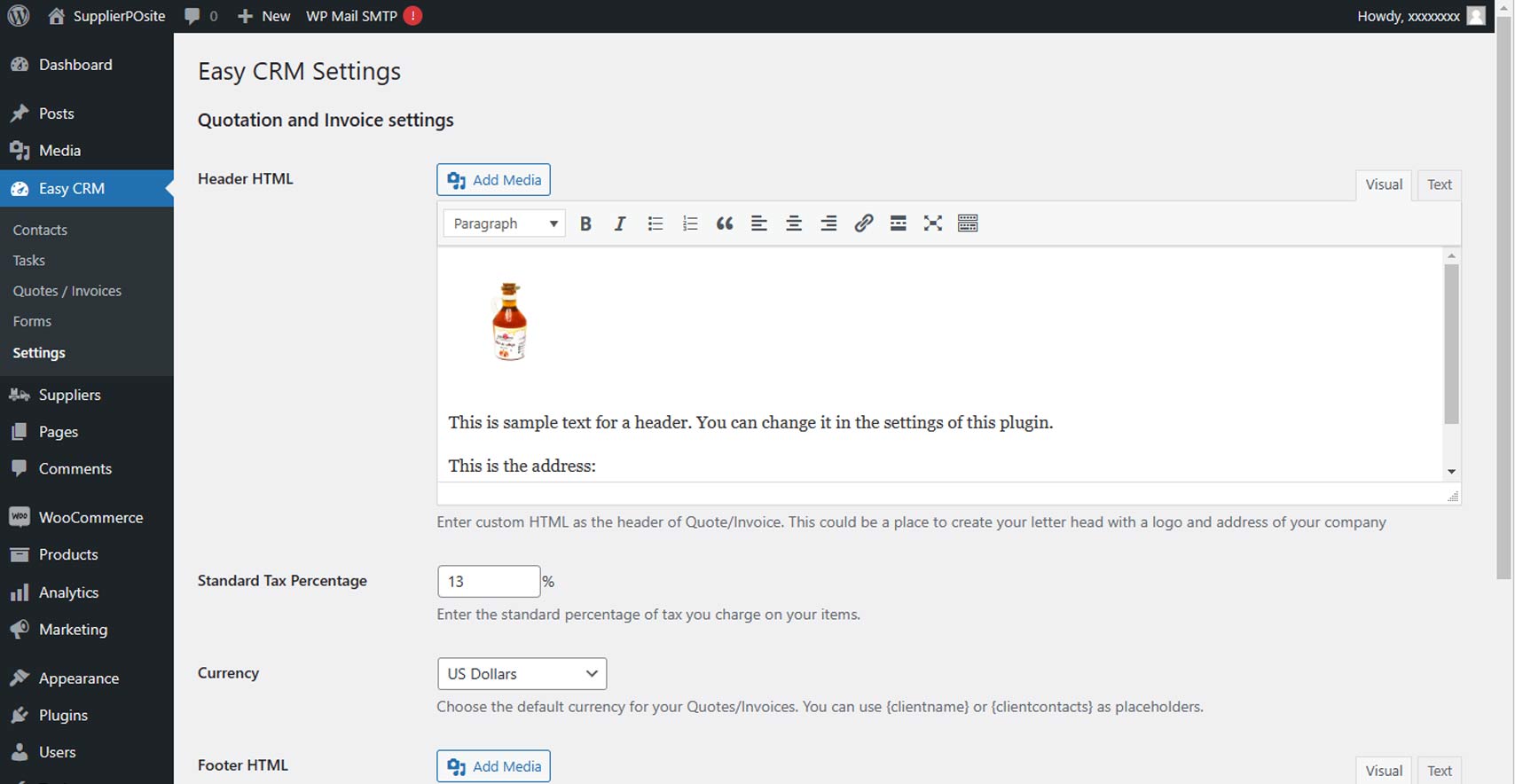Screen dimensions: 1515x784
Task: Insert a numbered list in the header editor
Action: pos(690,223)
